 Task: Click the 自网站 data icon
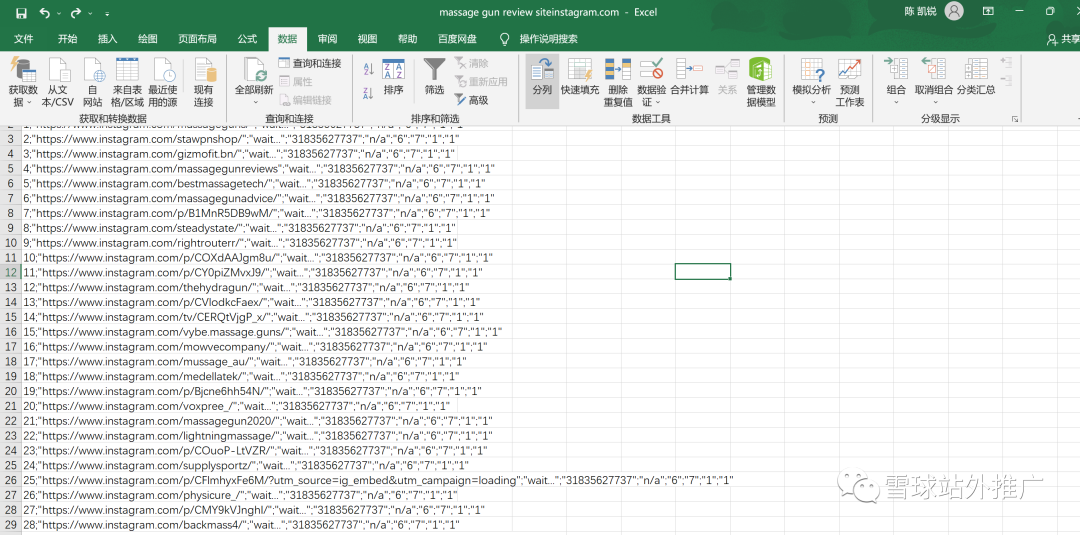click(x=93, y=82)
